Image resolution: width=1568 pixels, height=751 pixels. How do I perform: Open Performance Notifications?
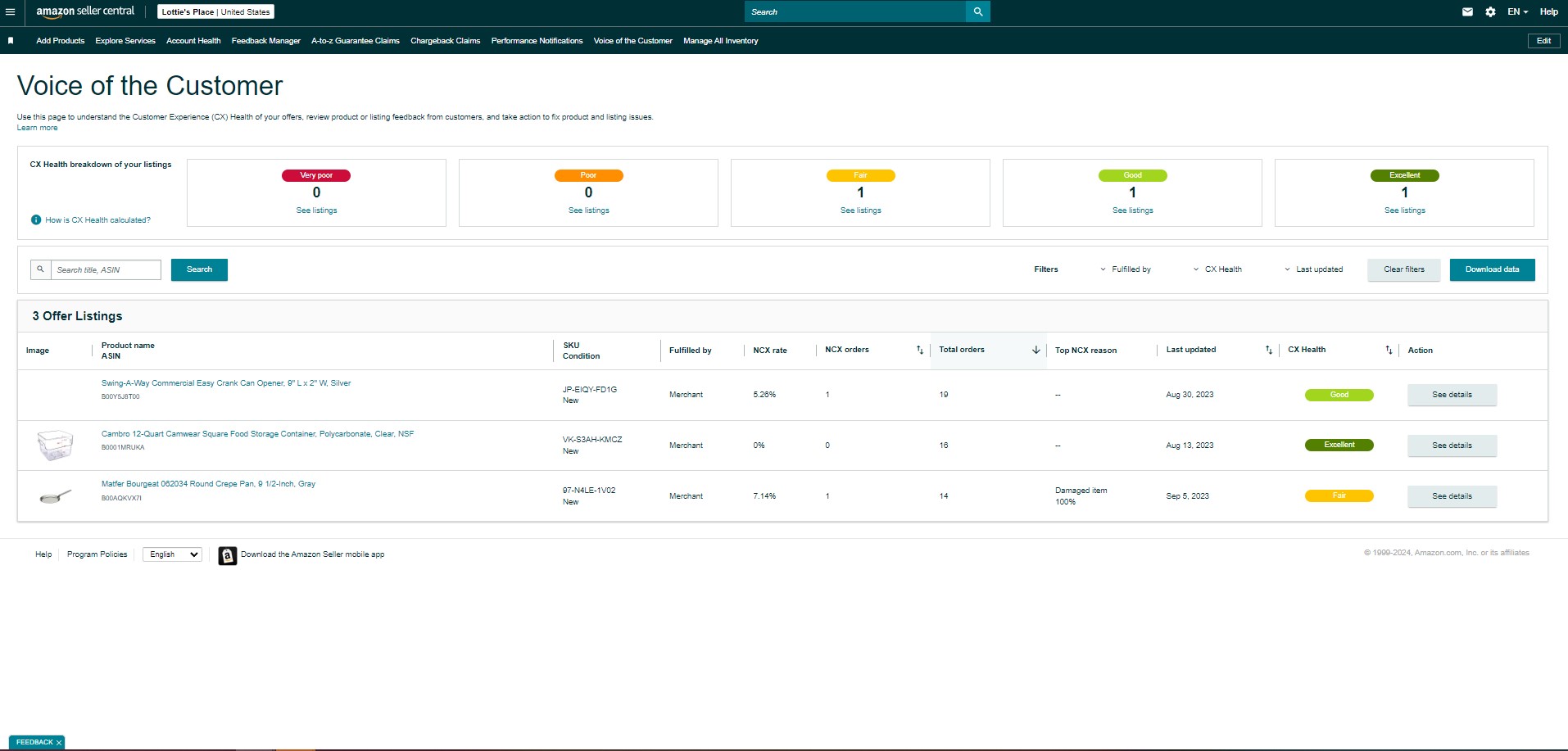tap(537, 40)
